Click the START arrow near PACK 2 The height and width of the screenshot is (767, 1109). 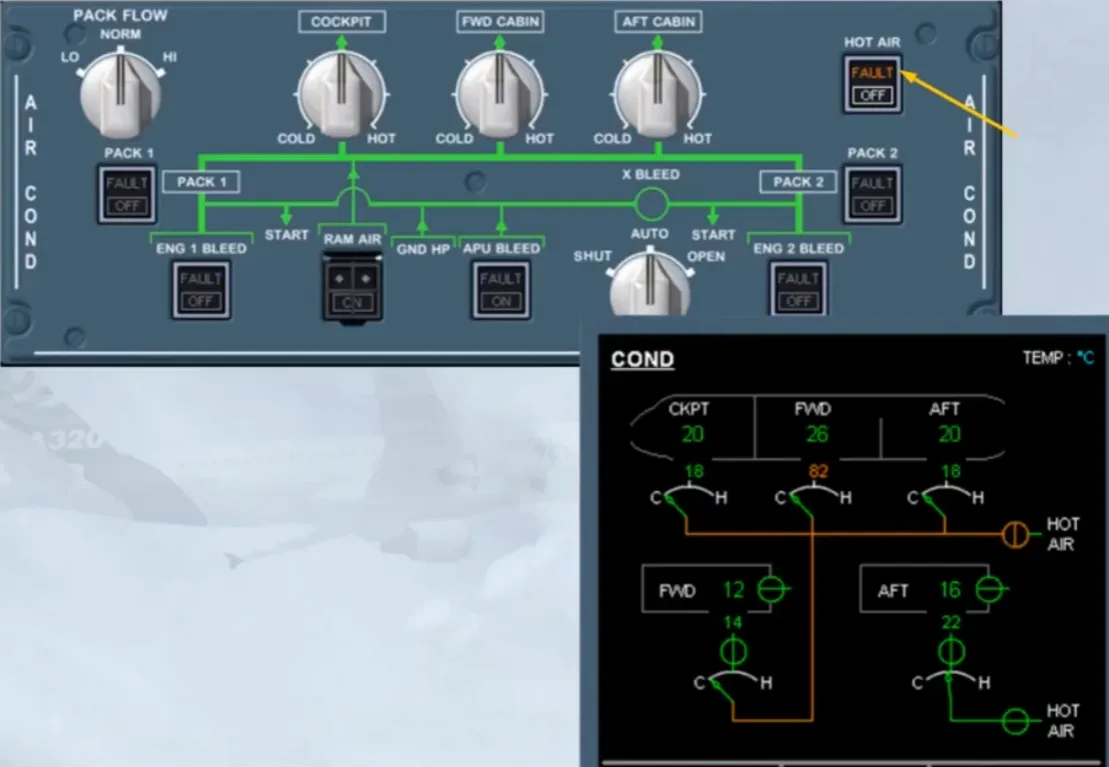[x=713, y=215]
